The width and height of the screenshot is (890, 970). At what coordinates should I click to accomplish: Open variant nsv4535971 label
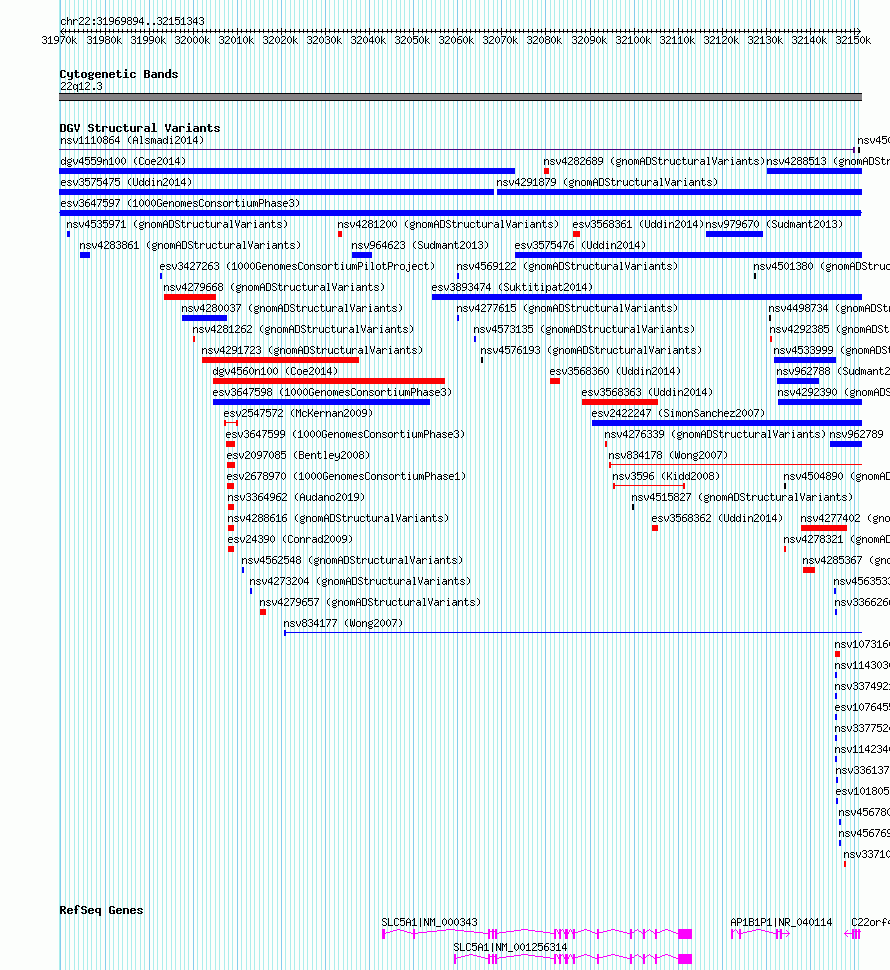point(178,225)
